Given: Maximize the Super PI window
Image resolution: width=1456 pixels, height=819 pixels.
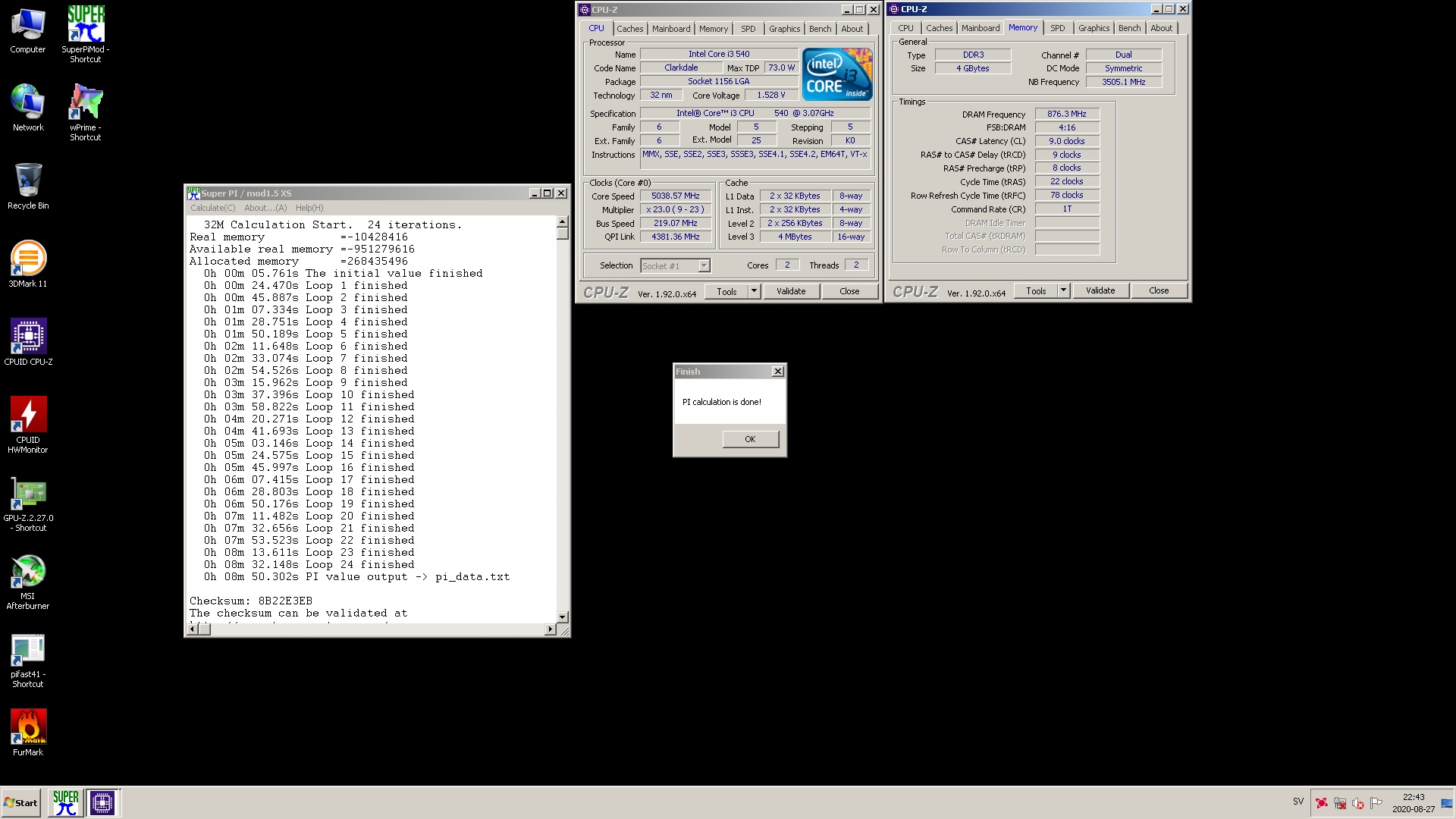Looking at the screenshot, I should tap(547, 193).
